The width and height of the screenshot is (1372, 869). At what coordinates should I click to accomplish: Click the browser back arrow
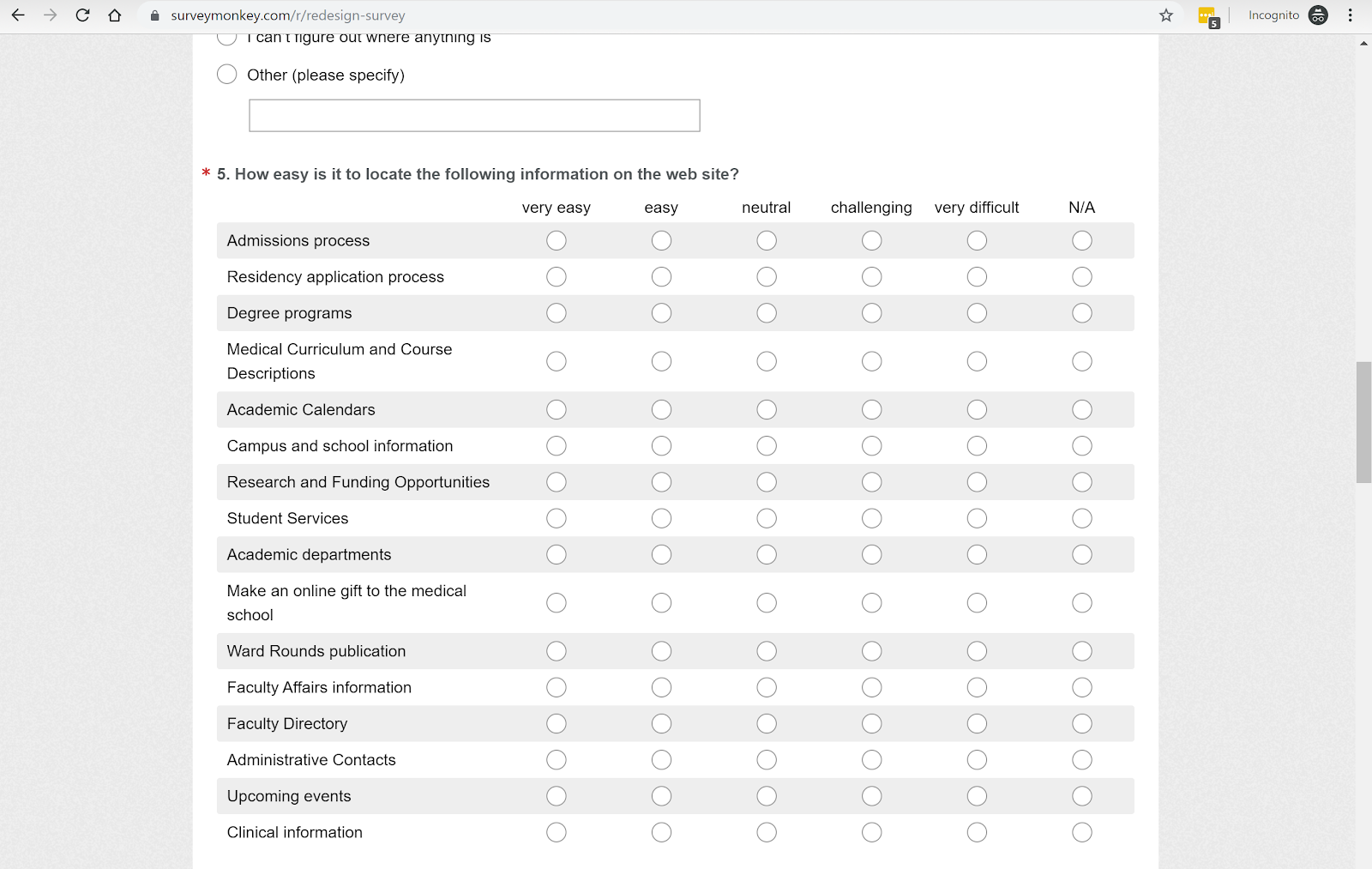tap(18, 15)
